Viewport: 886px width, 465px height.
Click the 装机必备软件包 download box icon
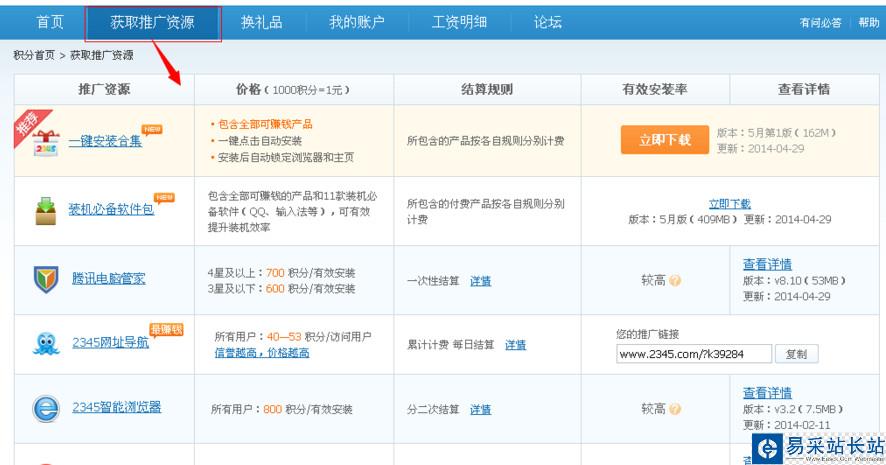pyautogui.click(x=46, y=211)
